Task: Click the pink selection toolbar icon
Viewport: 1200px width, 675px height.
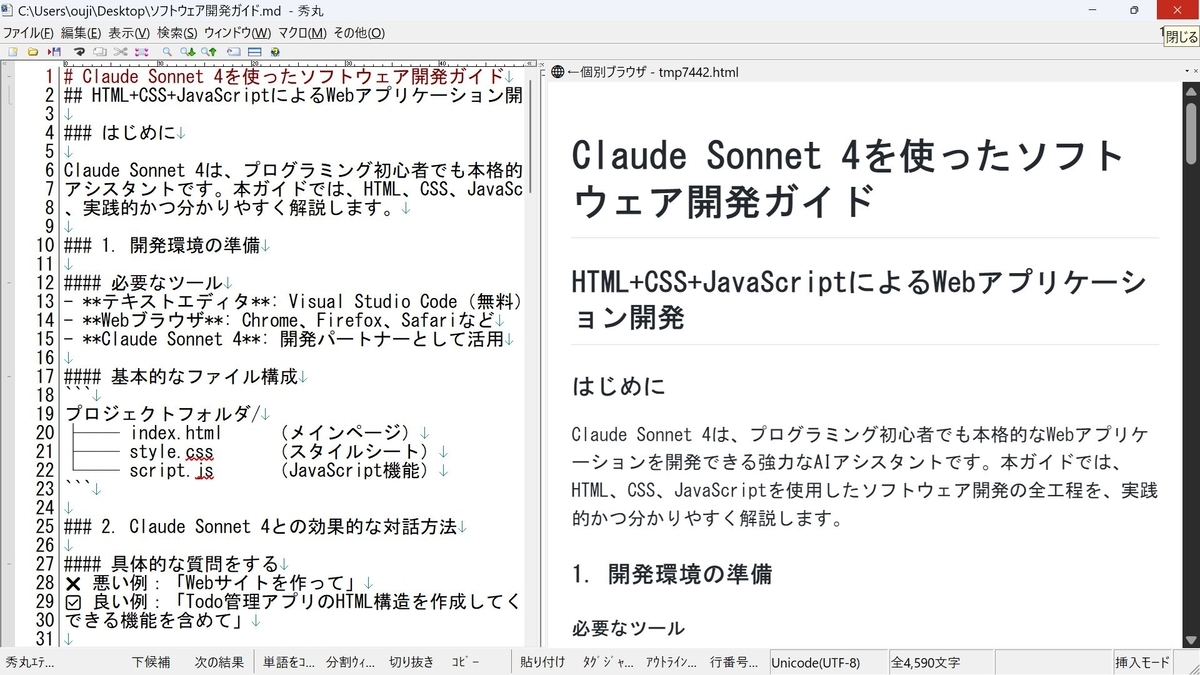Action: (141, 51)
